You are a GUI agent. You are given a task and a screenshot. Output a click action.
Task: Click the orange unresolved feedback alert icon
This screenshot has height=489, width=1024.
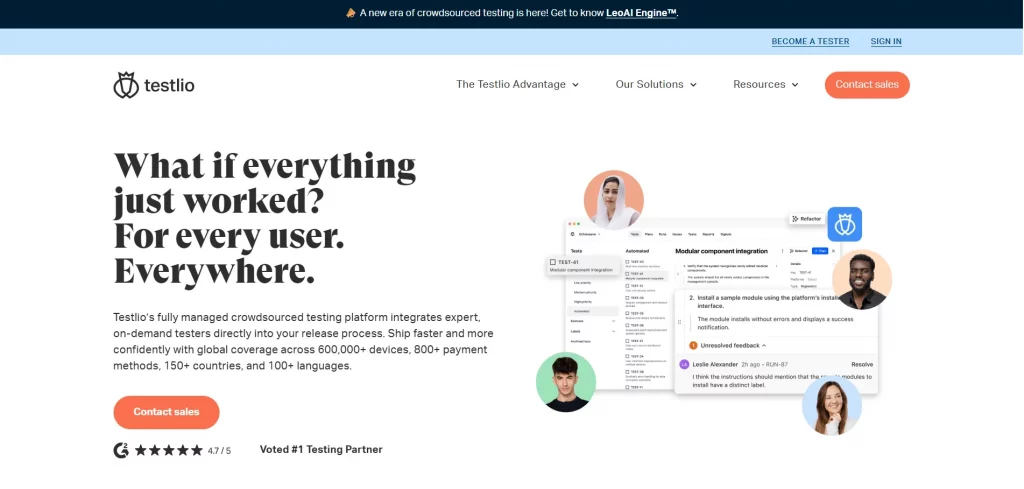(693, 345)
